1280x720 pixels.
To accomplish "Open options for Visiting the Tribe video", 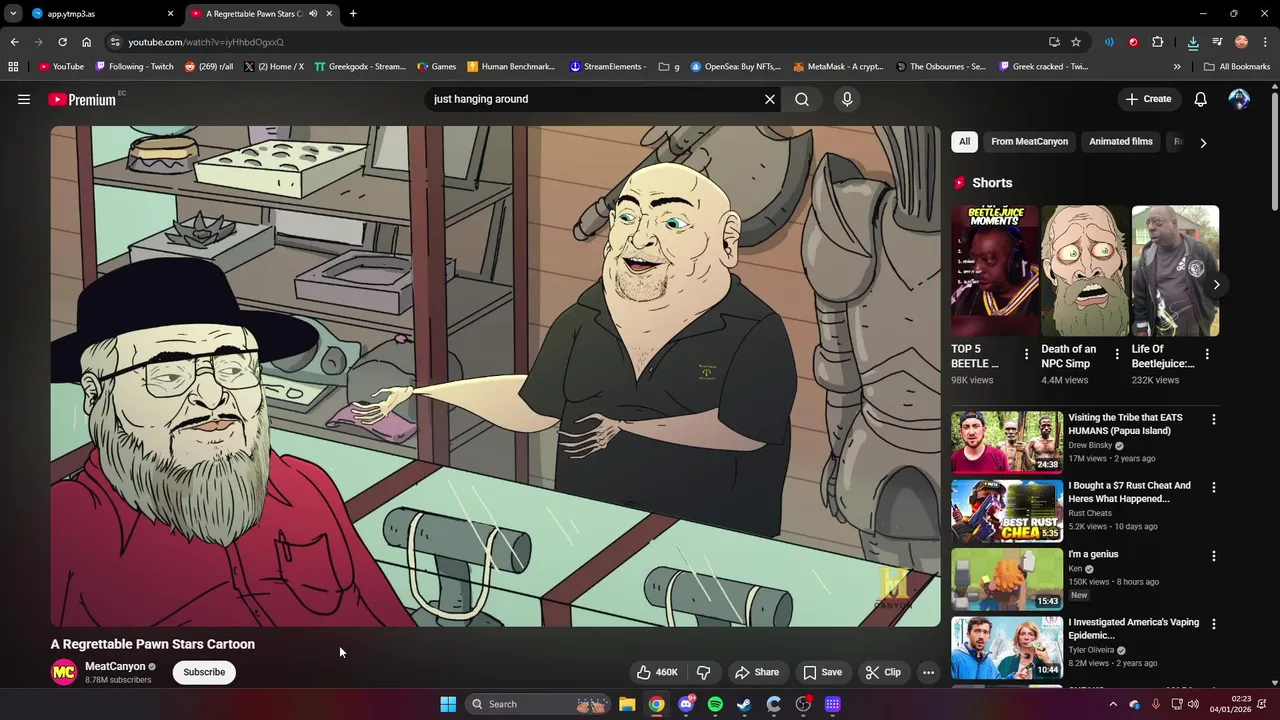I will 1214,420.
